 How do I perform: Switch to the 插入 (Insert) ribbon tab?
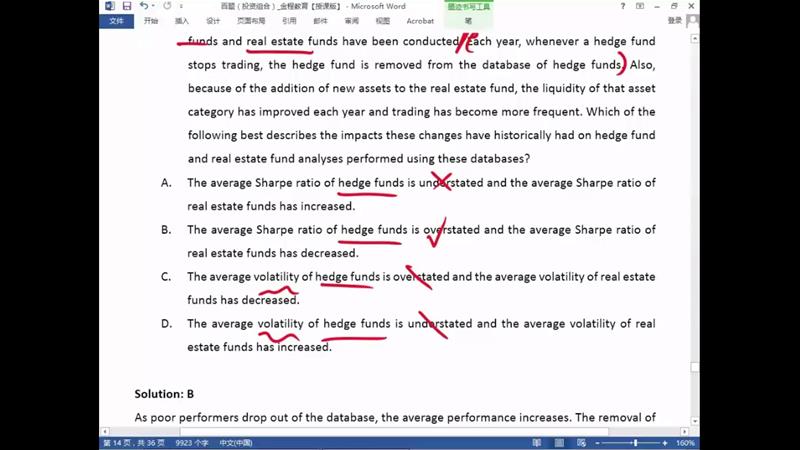pyautogui.click(x=182, y=20)
